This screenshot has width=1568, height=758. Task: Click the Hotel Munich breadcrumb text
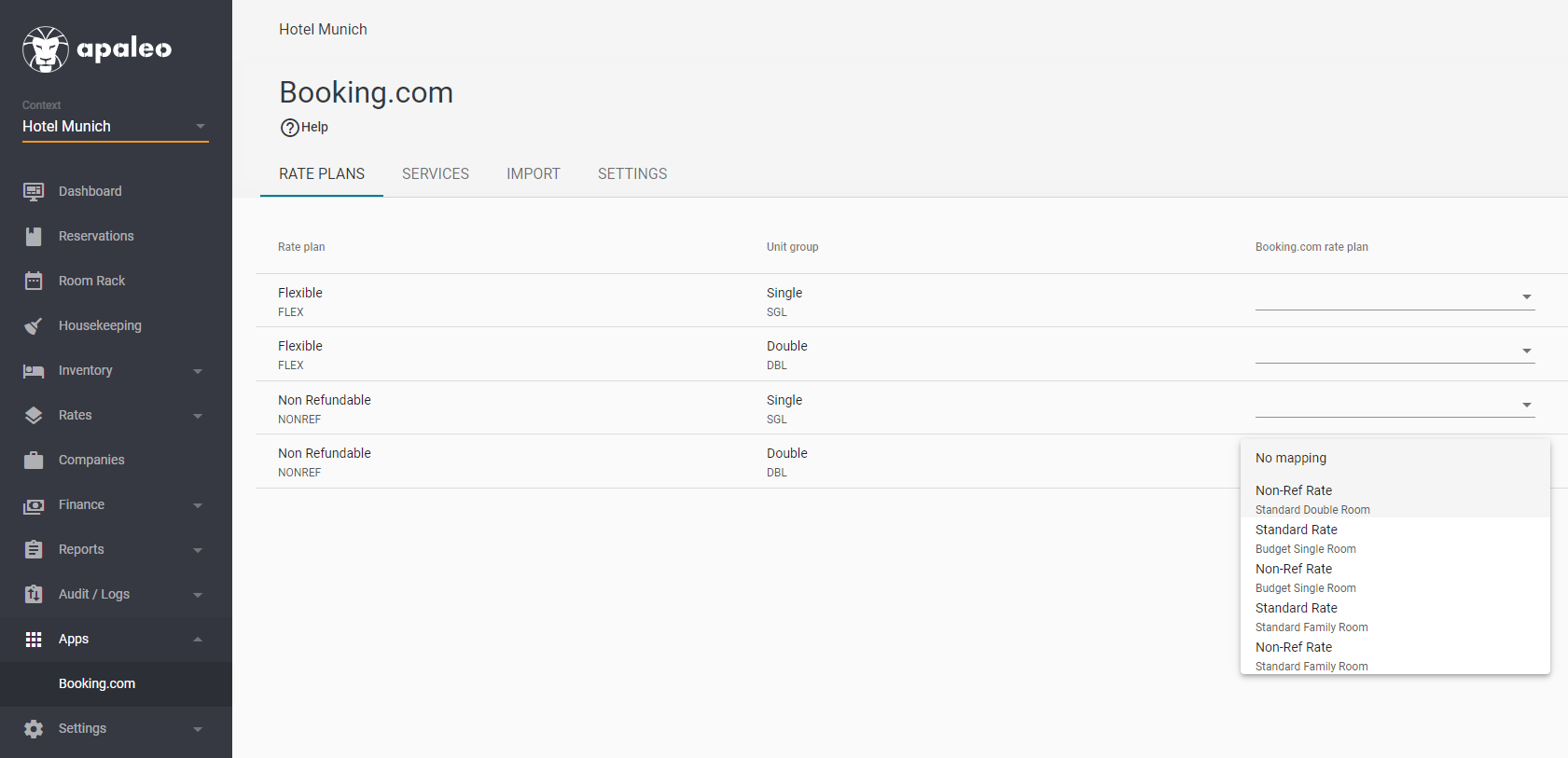coord(323,29)
